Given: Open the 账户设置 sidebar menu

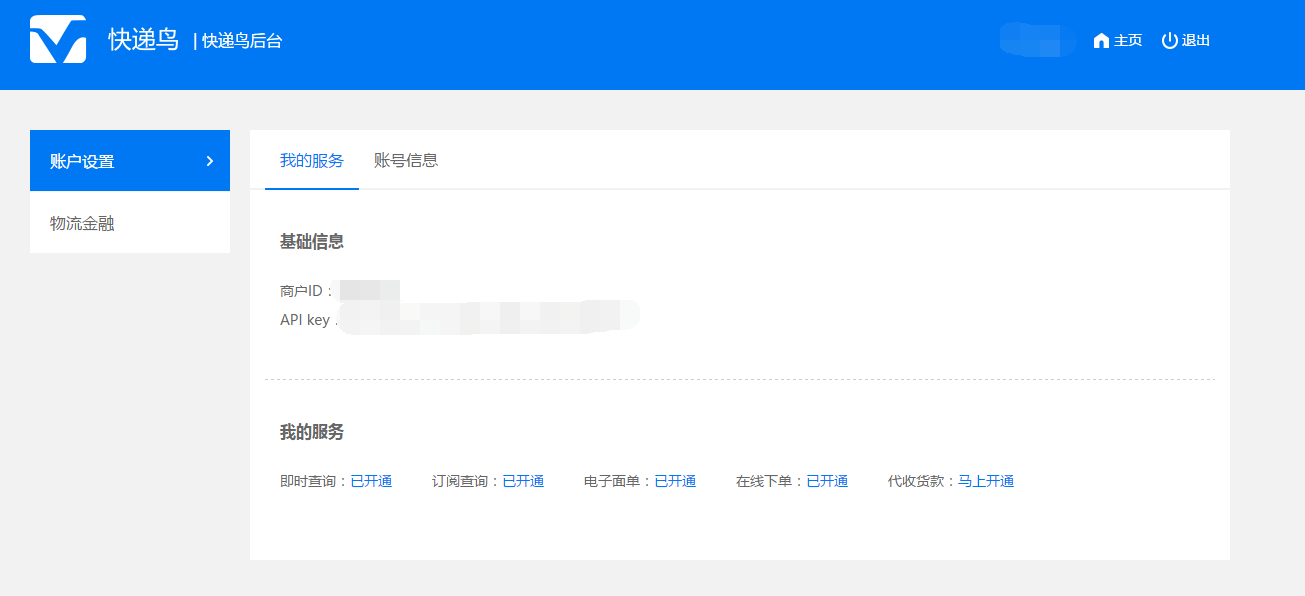Looking at the screenshot, I should click(130, 161).
